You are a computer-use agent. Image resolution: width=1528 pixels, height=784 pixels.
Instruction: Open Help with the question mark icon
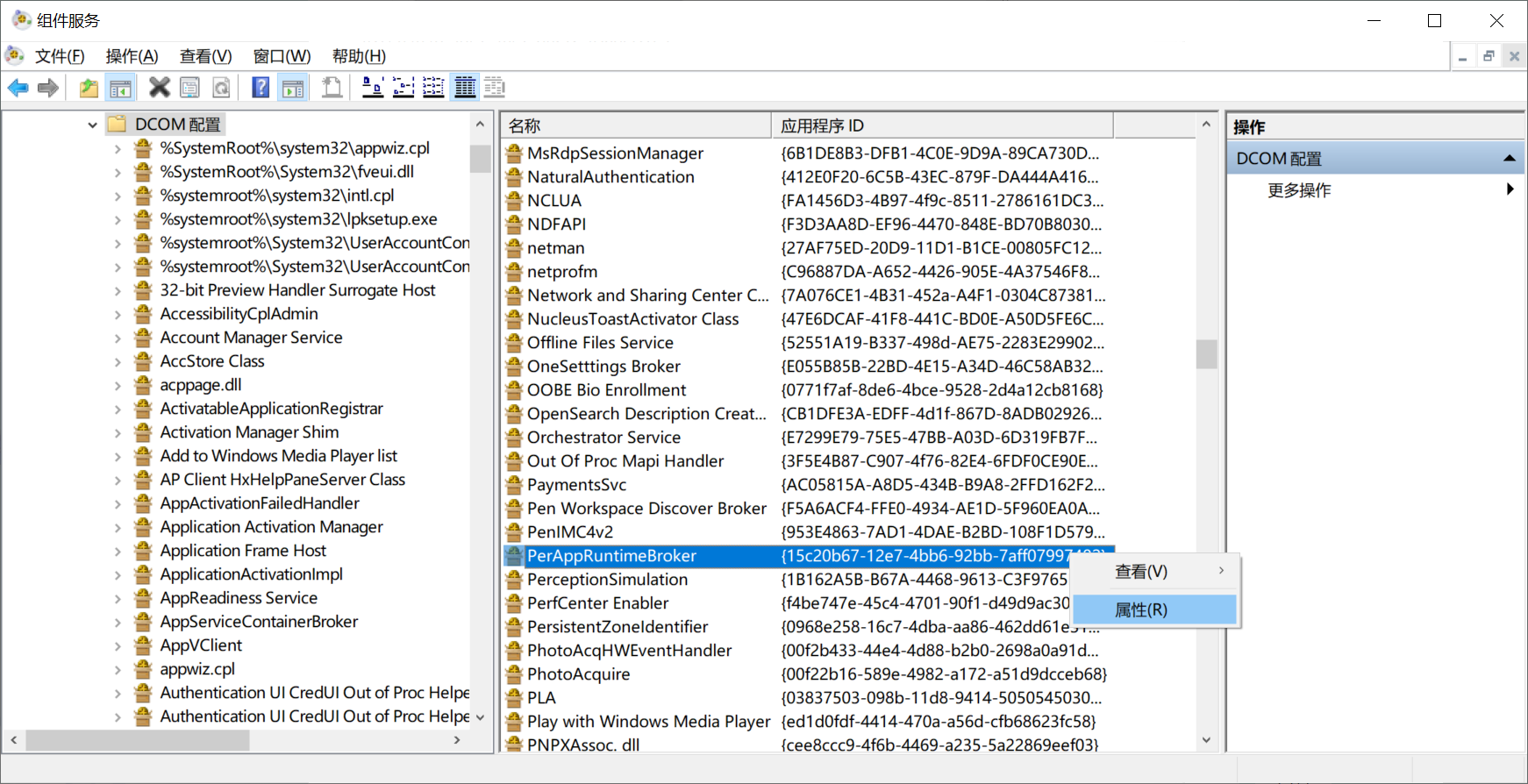(261, 87)
